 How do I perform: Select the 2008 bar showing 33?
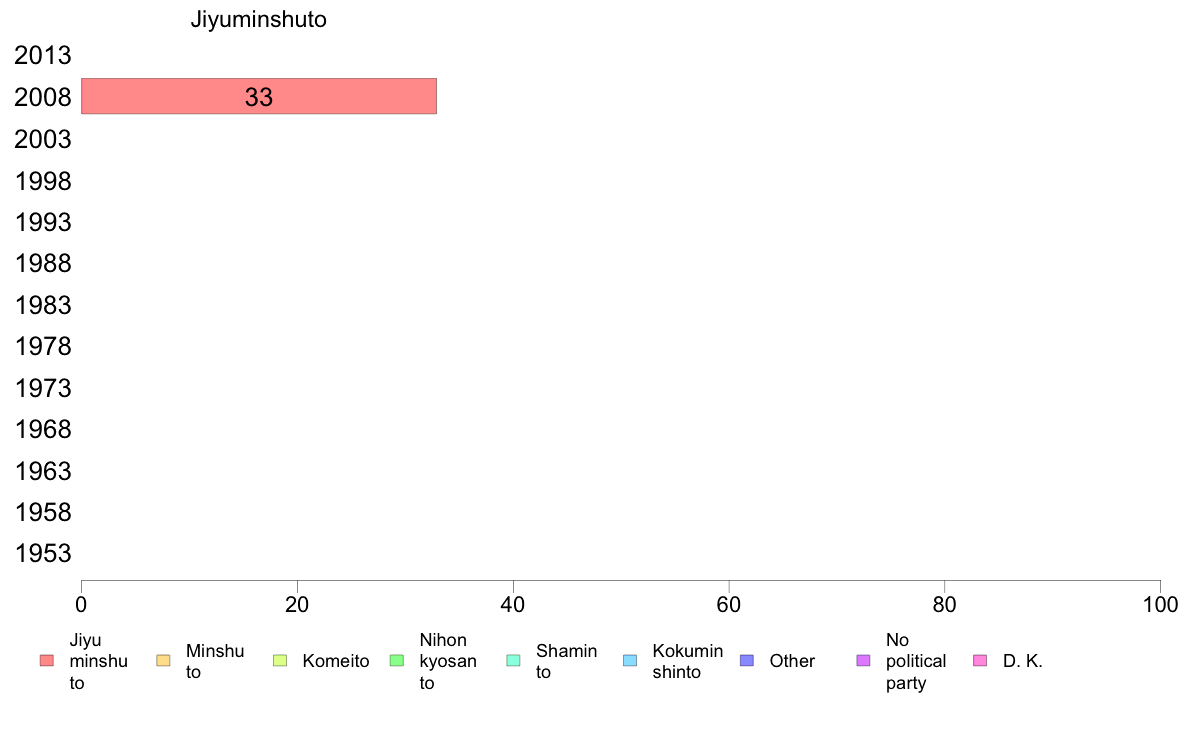point(259,96)
